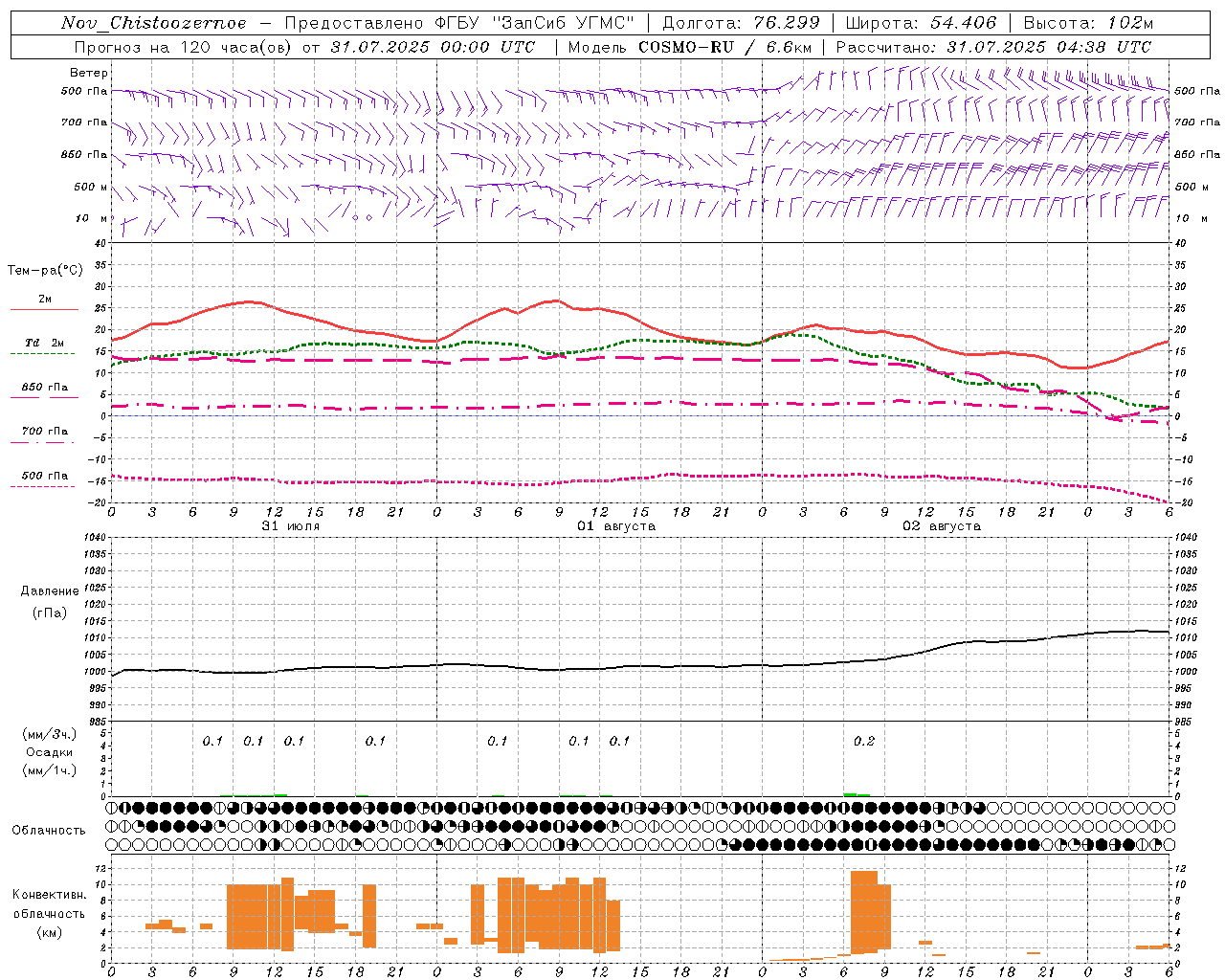
Task: Click the Давление pressure panel label
Action: pyautogui.click(x=50, y=591)
